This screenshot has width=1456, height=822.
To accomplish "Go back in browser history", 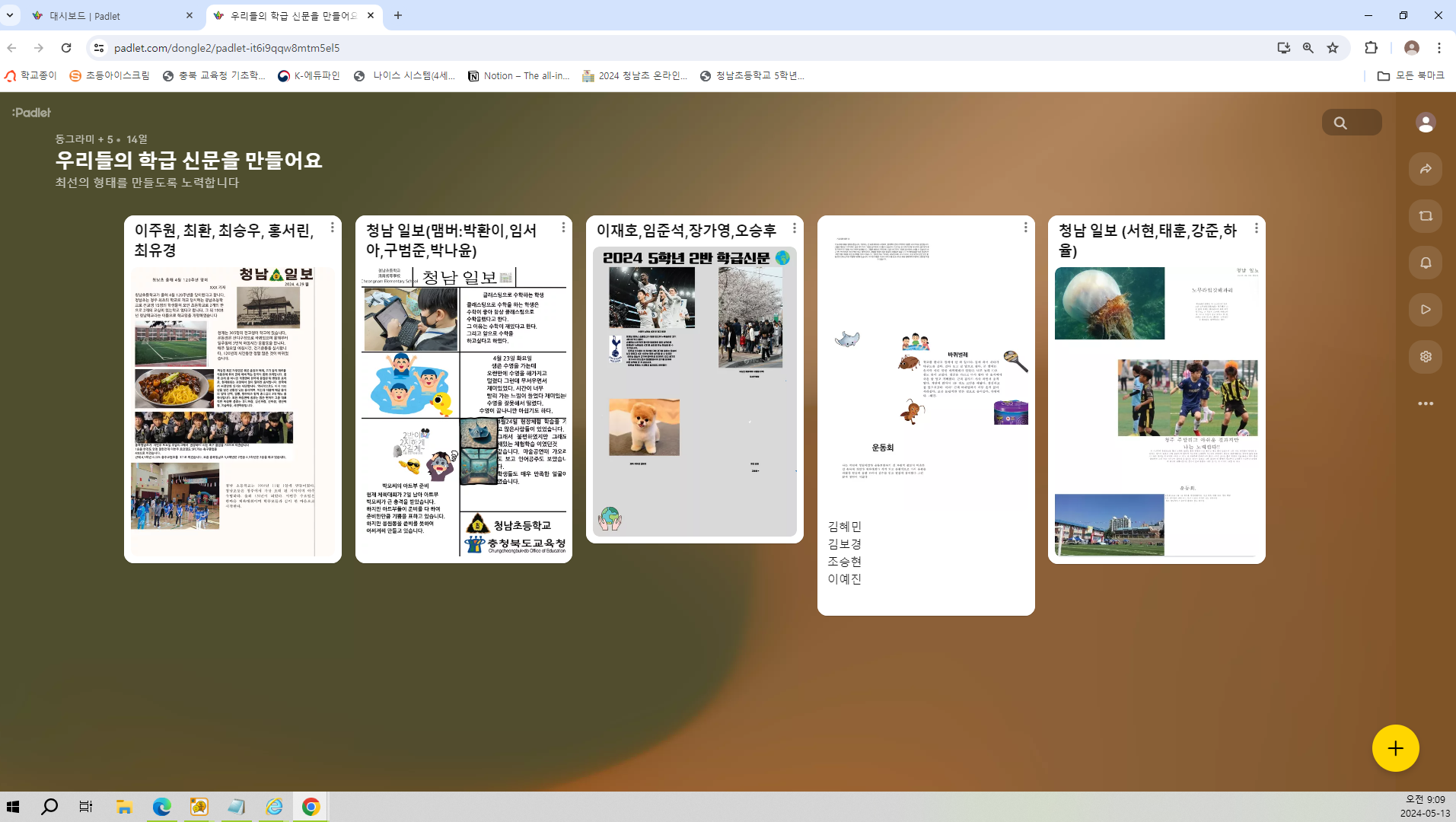I will point(11,48).
